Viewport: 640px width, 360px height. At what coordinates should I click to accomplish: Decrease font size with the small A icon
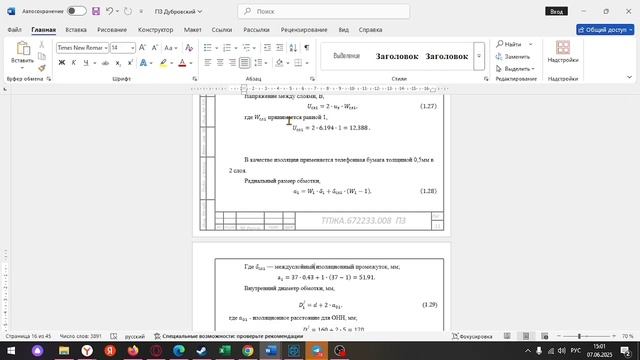(155, 48)
